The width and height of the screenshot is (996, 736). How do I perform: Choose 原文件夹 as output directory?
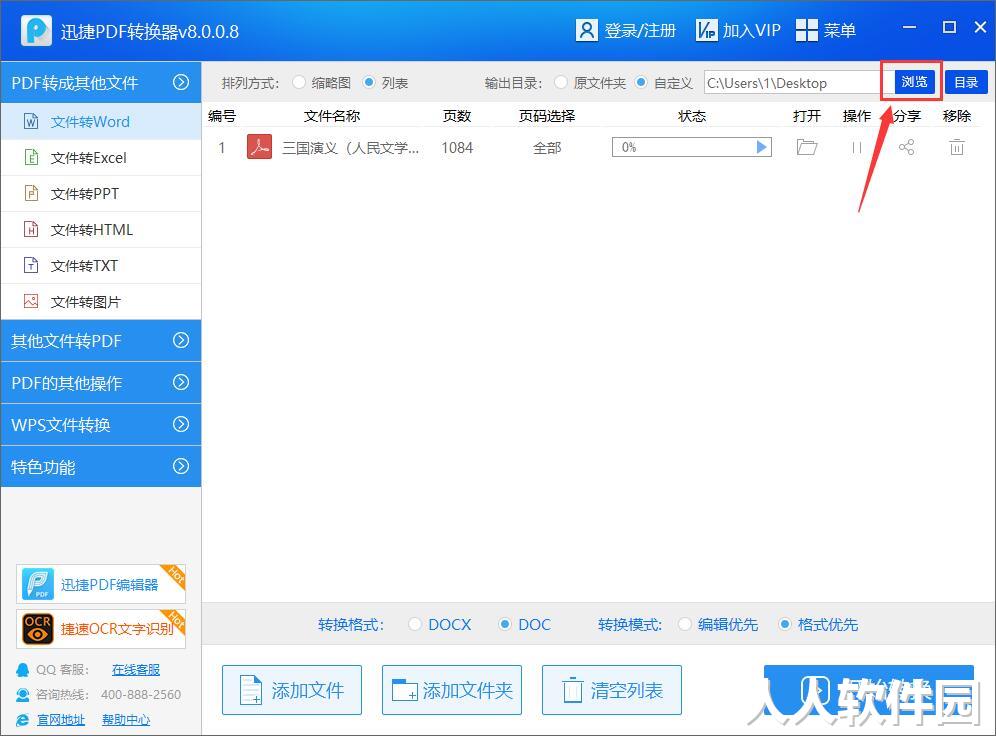point(560,83)
